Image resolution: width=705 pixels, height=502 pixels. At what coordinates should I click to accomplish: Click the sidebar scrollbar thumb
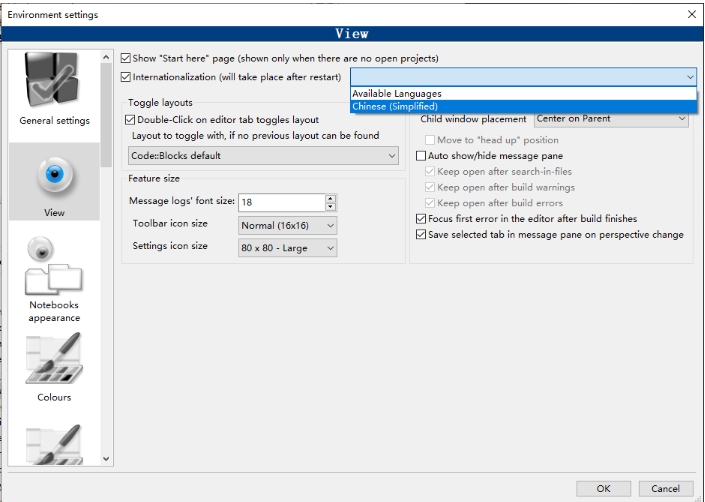[106, 115]
